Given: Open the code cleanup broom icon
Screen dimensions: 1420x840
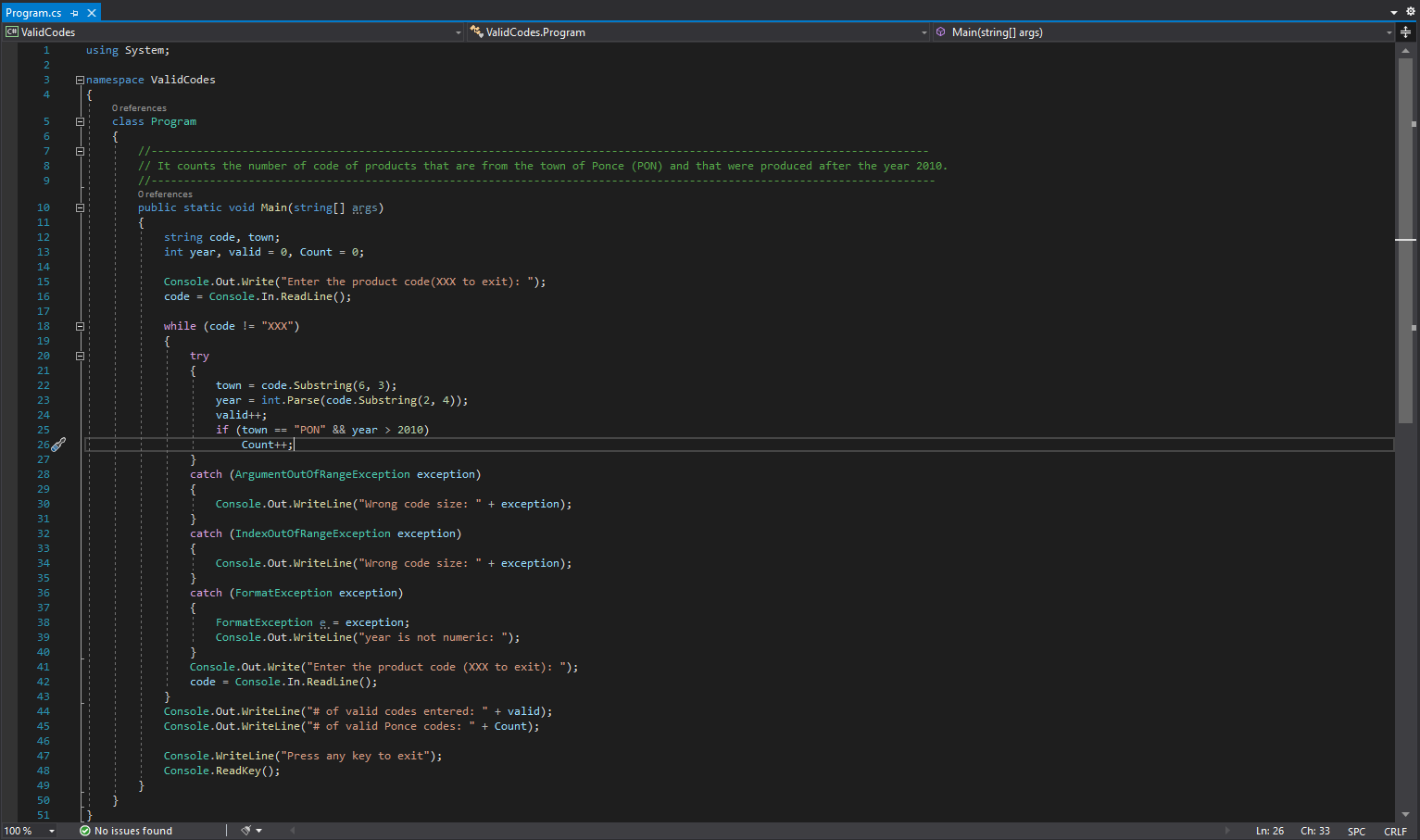Looking at the screenshot, I should point(245,830).
